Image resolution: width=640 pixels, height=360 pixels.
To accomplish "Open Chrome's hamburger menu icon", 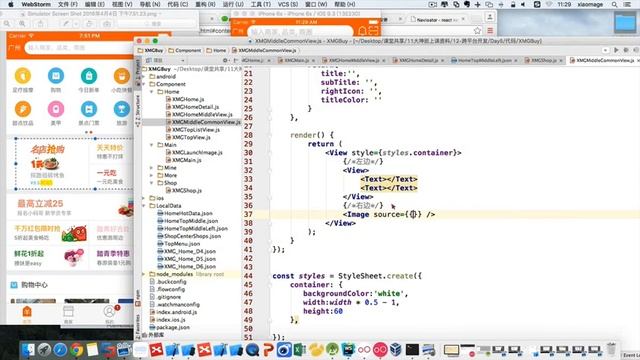I will (490, 31).
